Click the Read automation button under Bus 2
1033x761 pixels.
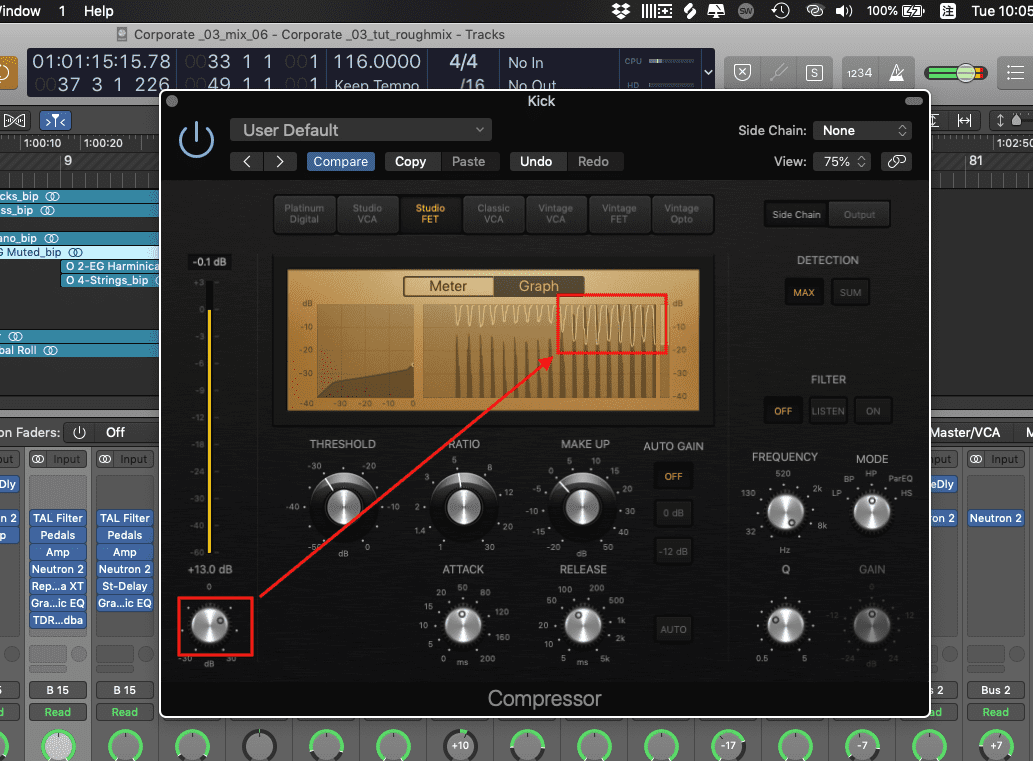click(995, 712)
